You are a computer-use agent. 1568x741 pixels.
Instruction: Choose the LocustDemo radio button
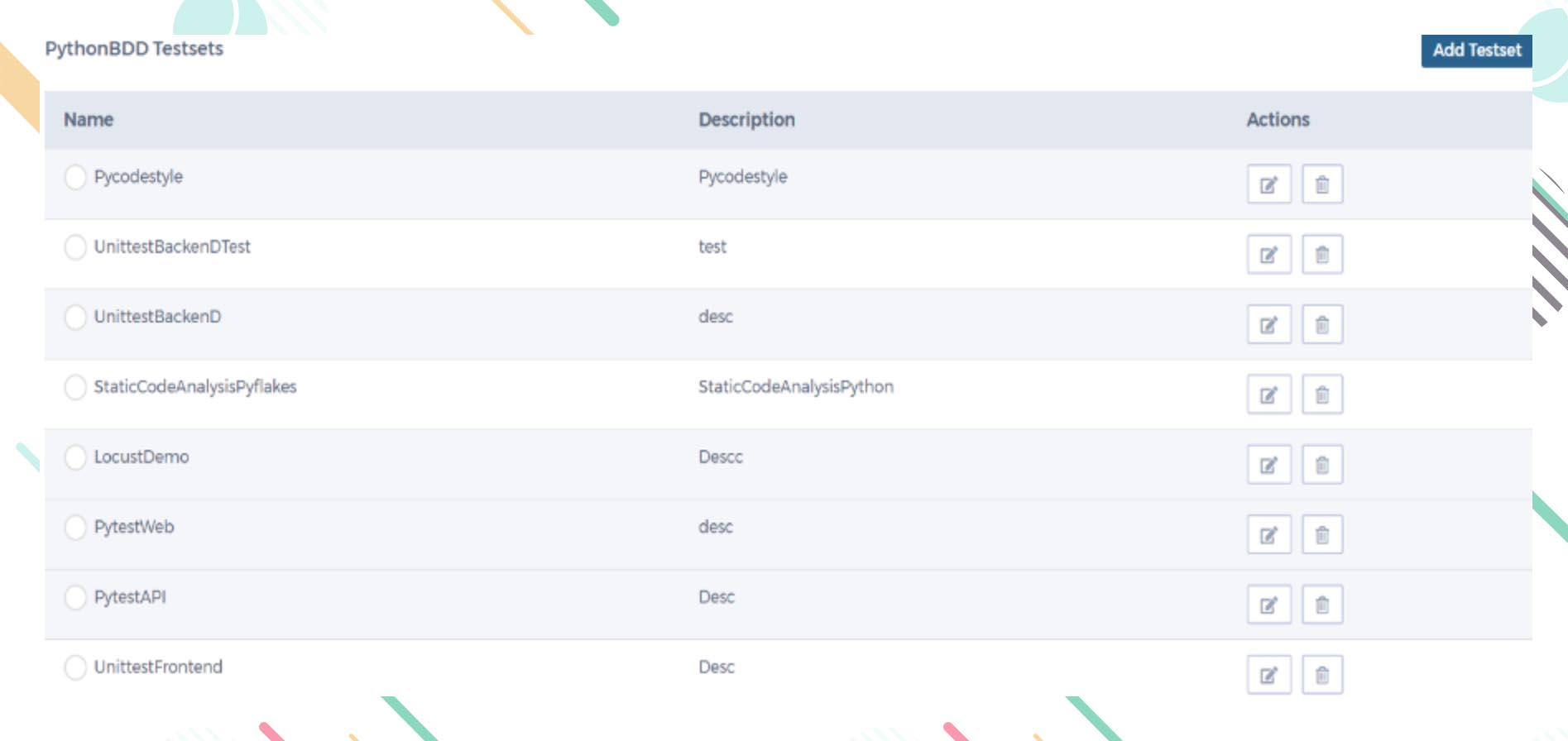(75, 457)
